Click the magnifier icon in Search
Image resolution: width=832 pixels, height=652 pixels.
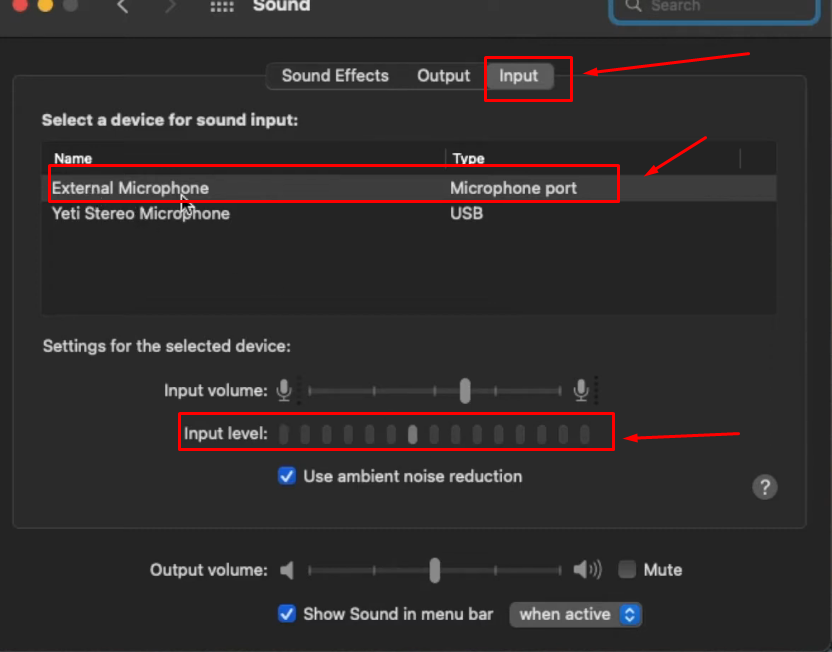[632, 6]
